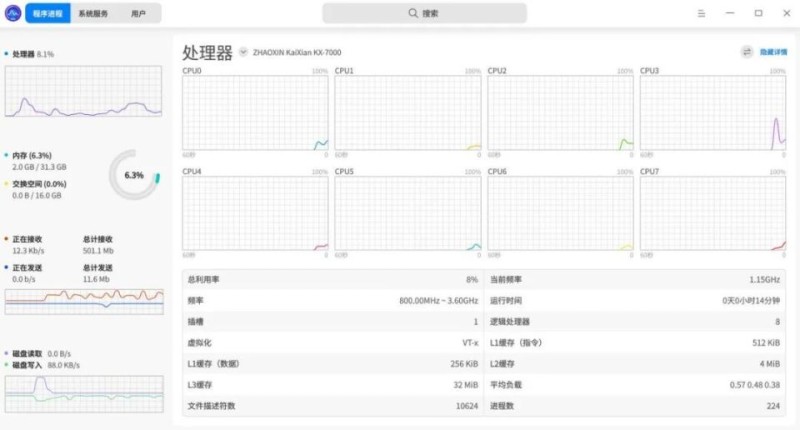Select the 内存 (6.3%) sidebar entry
800x430 pixels.
pyautogui.click(x=36, y=156)
